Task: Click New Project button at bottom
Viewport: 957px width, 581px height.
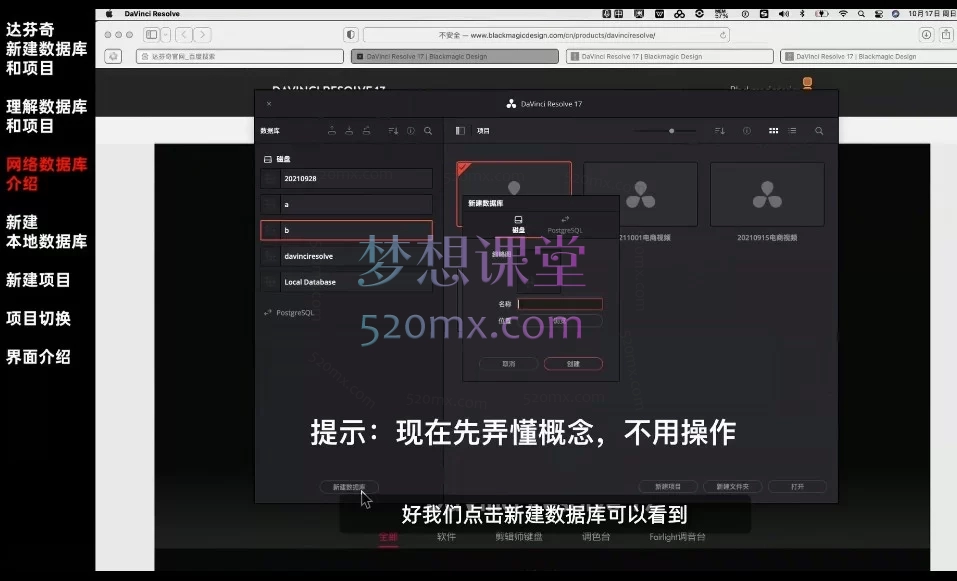Action: (x=668, y=486)
